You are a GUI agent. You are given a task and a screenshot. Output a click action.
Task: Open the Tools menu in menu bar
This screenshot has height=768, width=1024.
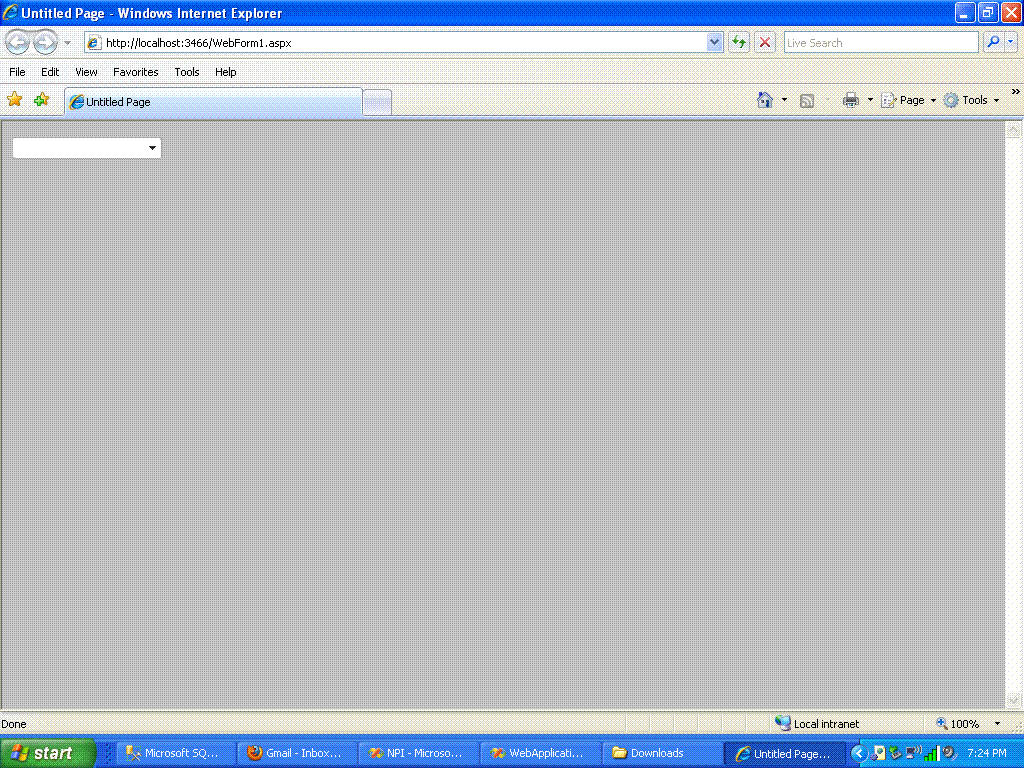(187, 72)
